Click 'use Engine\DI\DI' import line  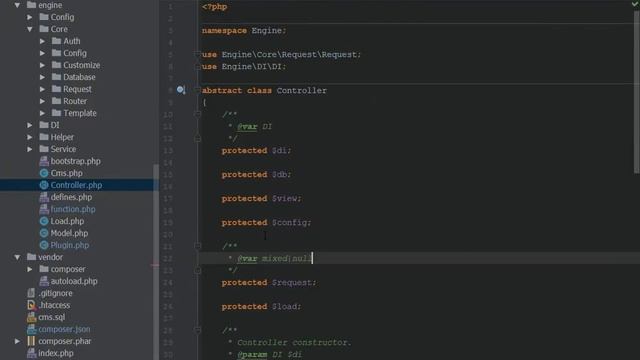pyautogui.click(x=244, y=67)
